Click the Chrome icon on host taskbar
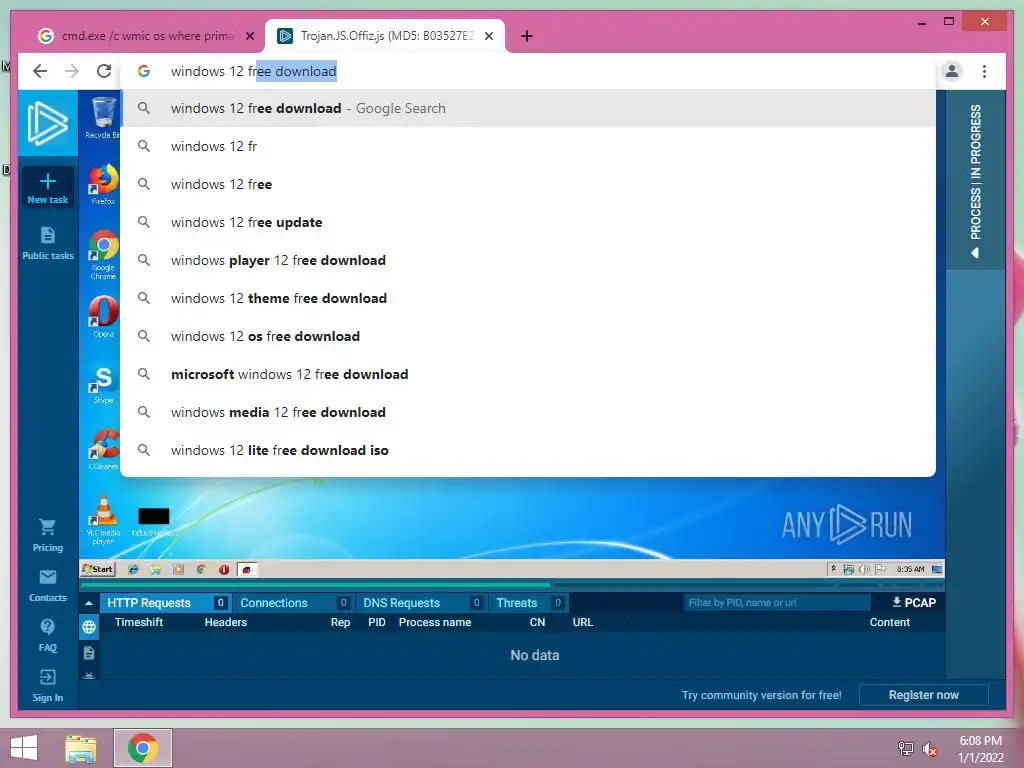Viewport: 1024px width, 768px height. click(x=143, y=748)
